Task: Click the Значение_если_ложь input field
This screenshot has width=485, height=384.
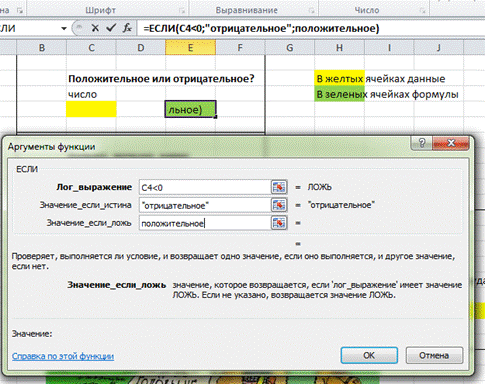Action: click(x=205, y=223)
